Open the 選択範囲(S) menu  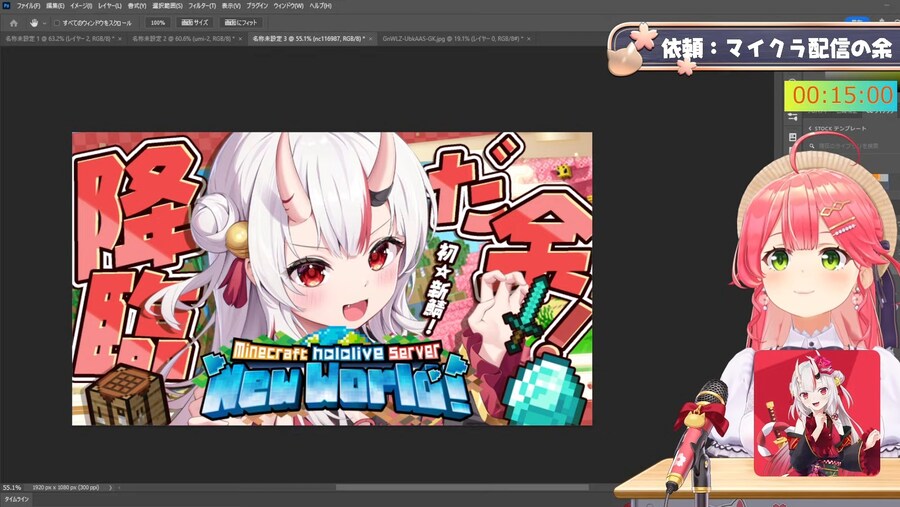point(167,6)
